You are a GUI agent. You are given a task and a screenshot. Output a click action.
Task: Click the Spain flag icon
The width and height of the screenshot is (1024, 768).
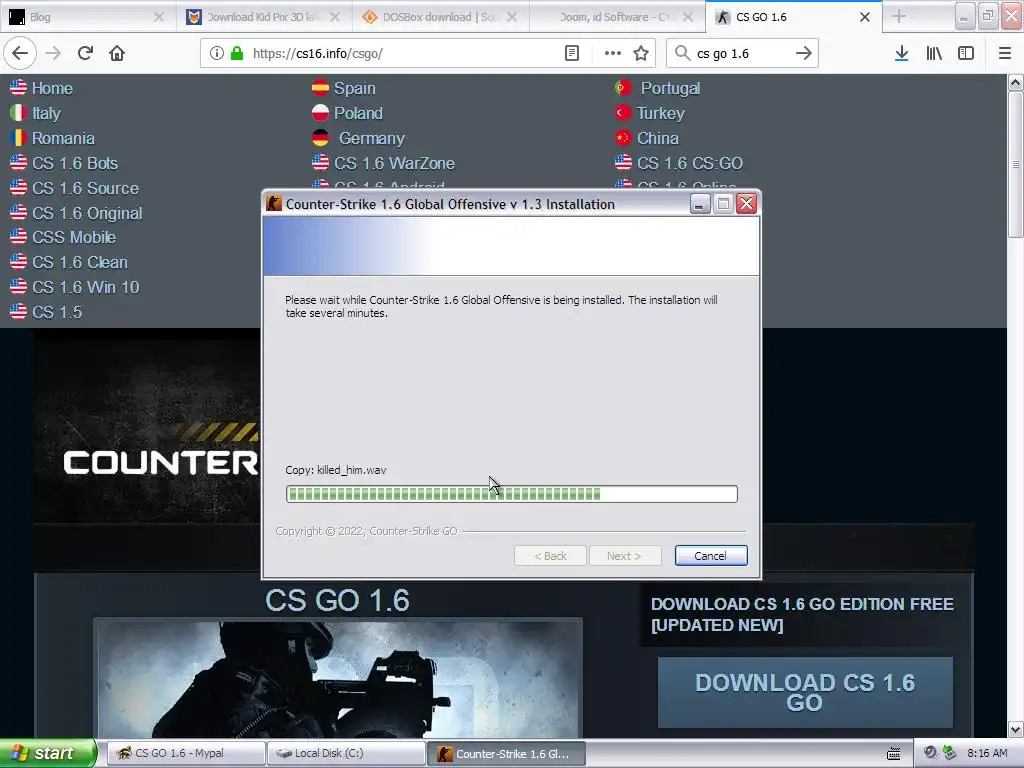(x=320, y=88)
